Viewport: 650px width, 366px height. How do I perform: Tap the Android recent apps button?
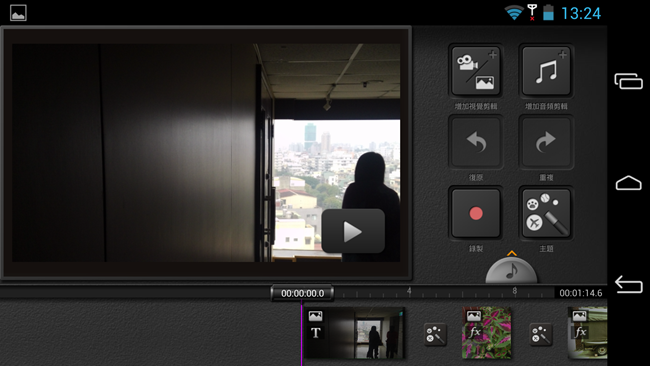(628, 81)
